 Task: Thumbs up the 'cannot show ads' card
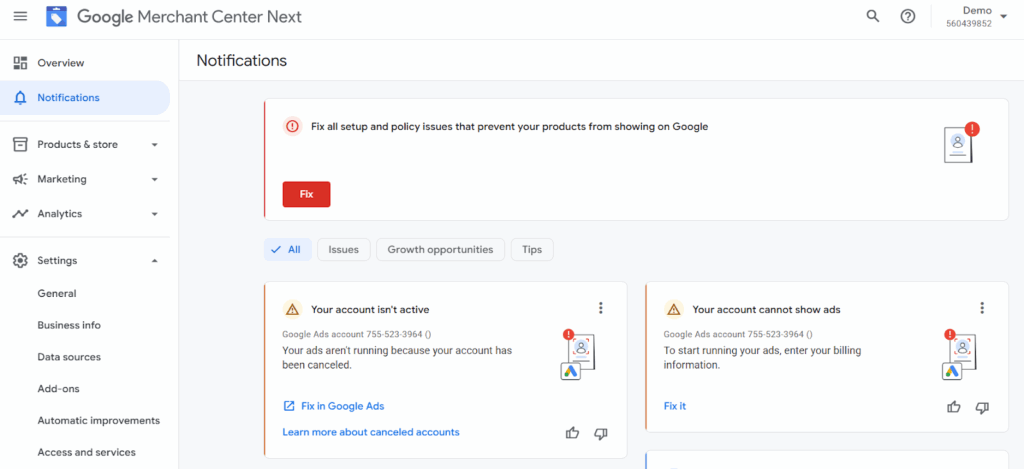pyautogui.click(x=954, y=407)
